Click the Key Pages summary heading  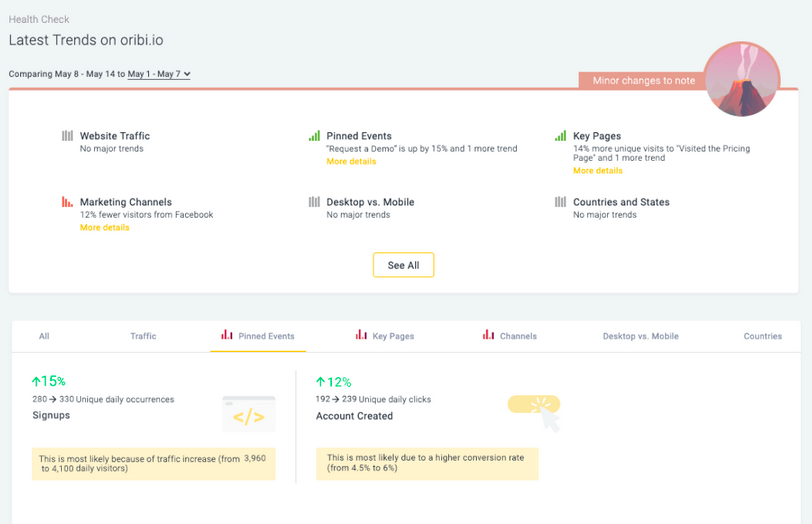tap(597, 136)
